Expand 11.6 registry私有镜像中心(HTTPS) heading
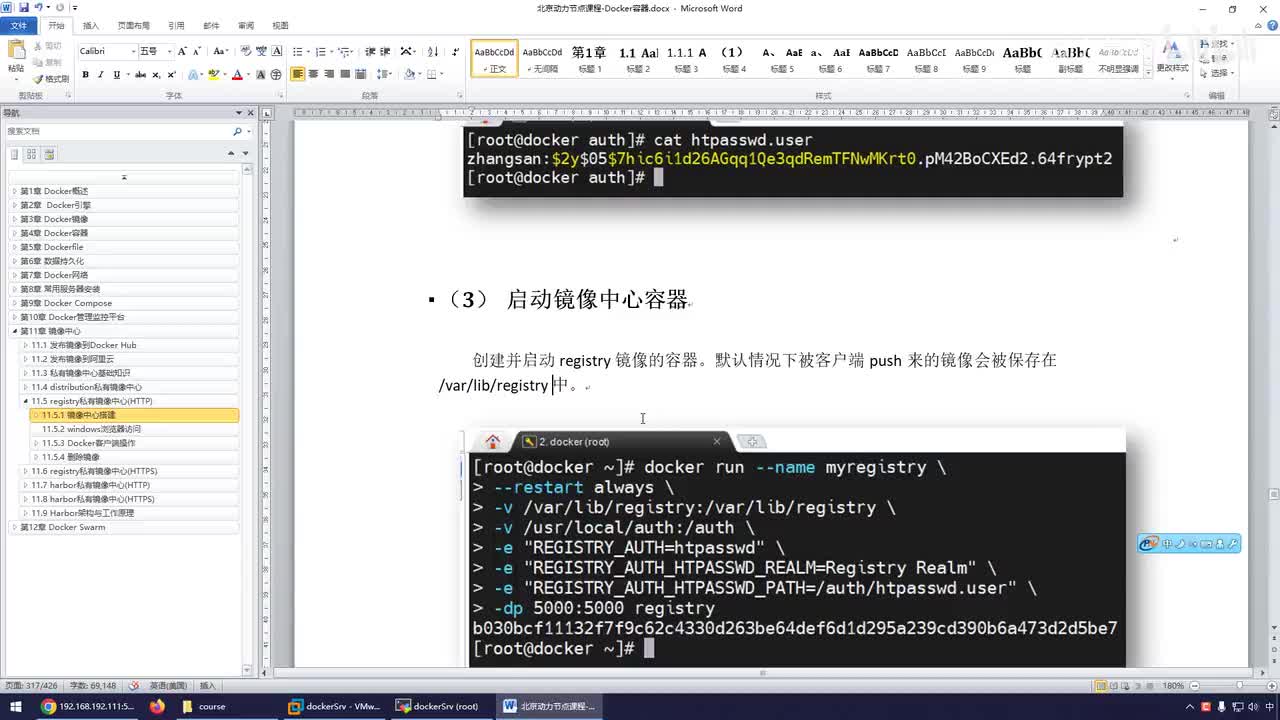This screenshot has width=1280, height=720. coord(26,471)
